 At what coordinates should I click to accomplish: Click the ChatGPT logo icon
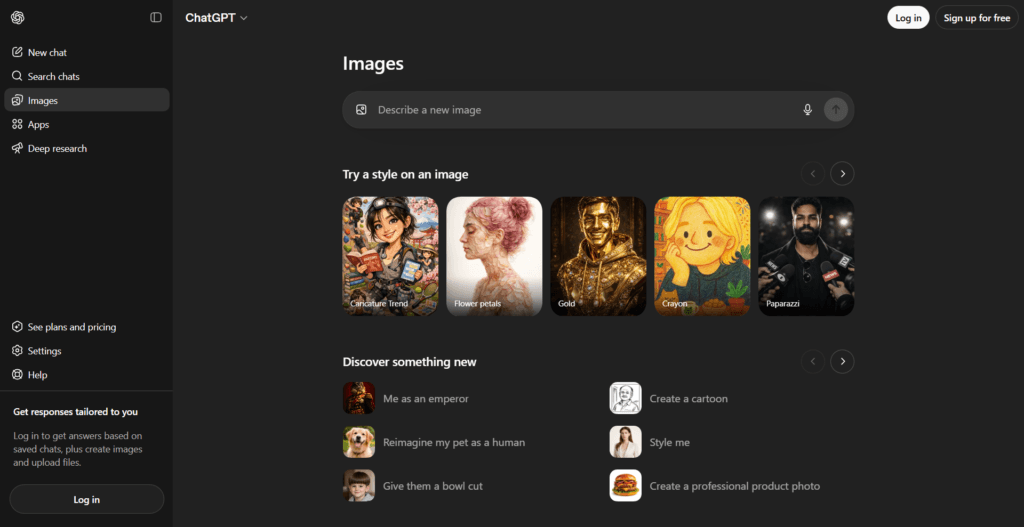point(18,18)
